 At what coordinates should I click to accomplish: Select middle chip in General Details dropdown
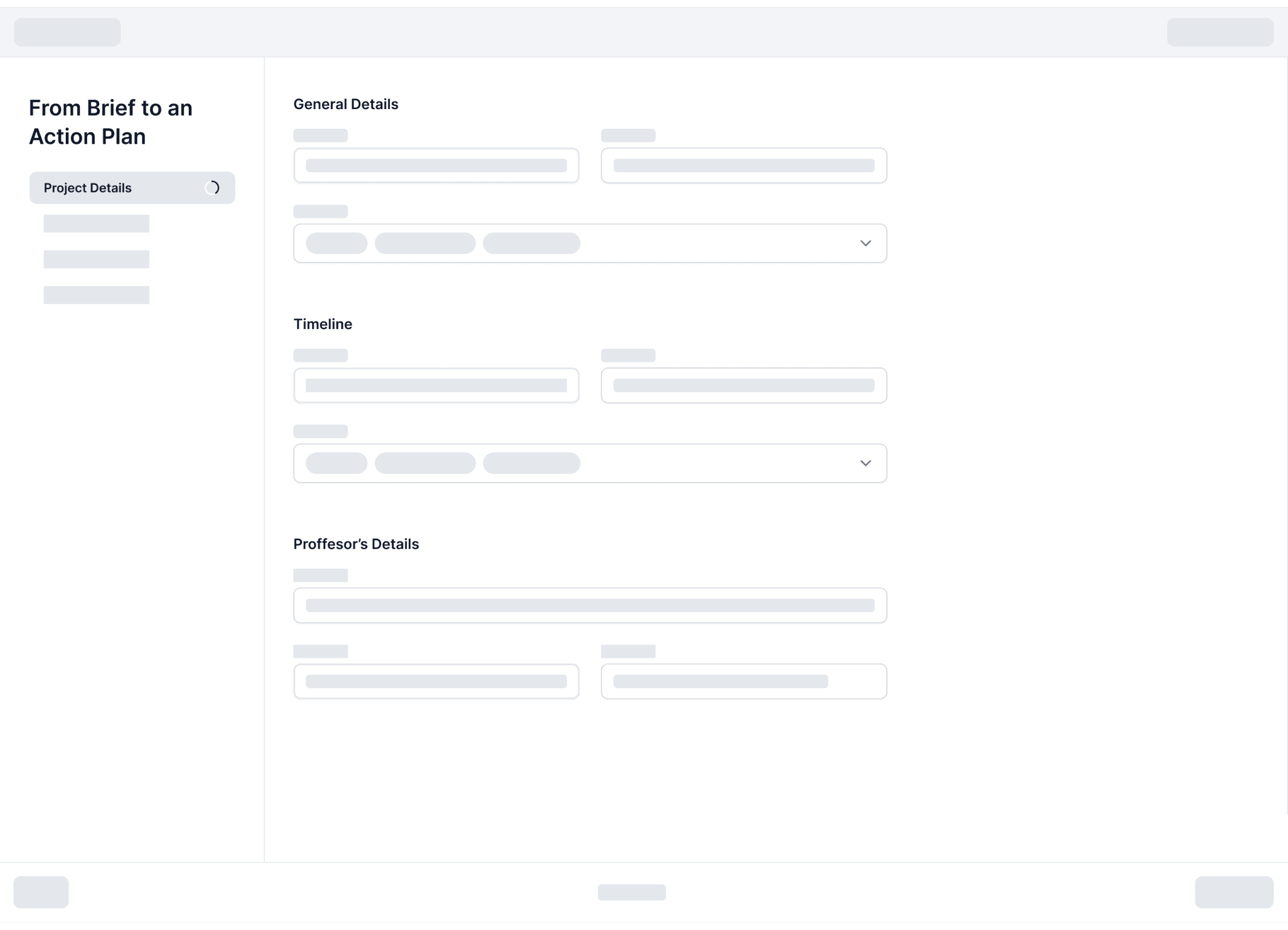coord(425,243)
